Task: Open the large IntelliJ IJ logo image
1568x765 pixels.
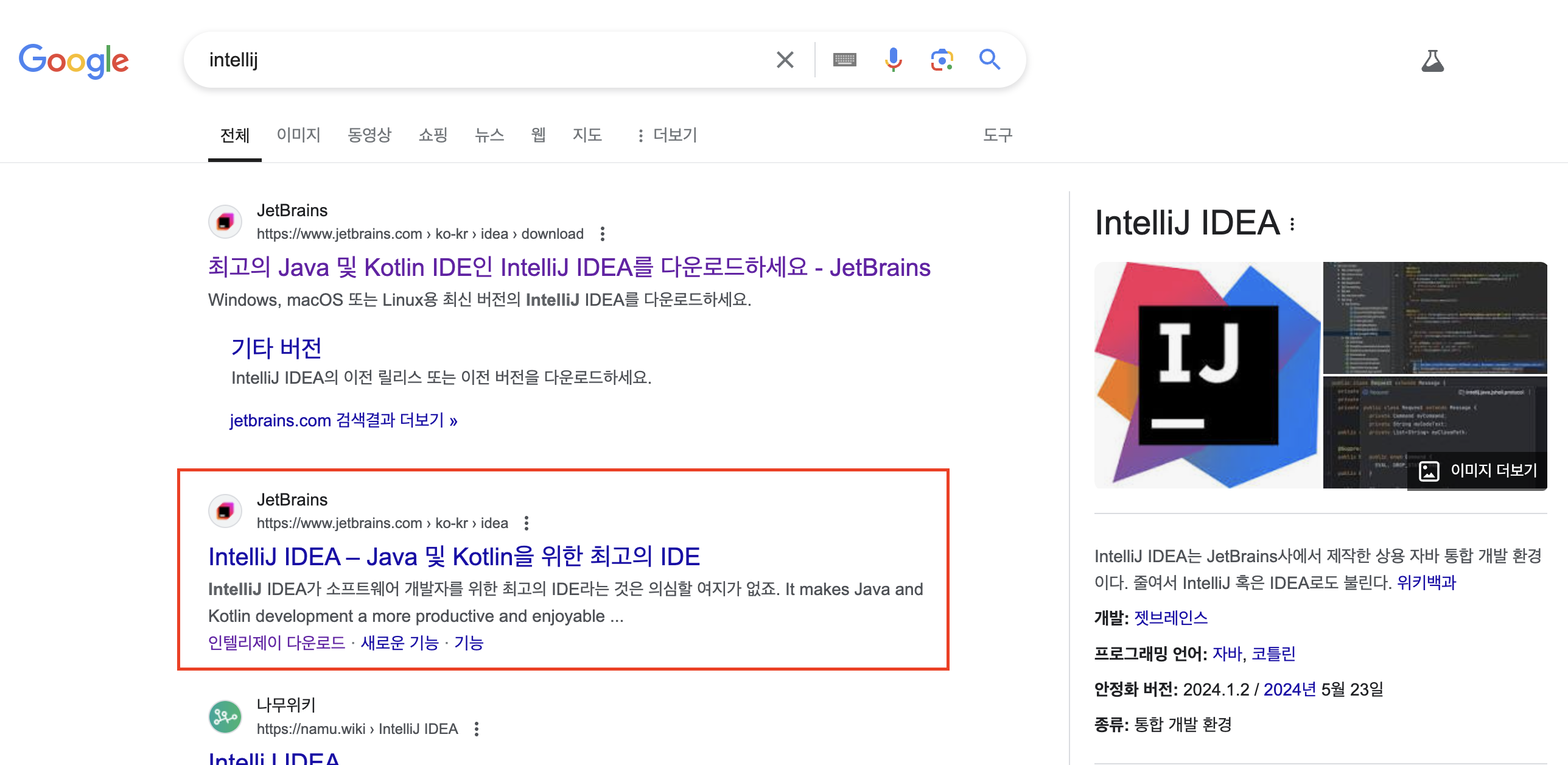Action: pos(1208,375)
